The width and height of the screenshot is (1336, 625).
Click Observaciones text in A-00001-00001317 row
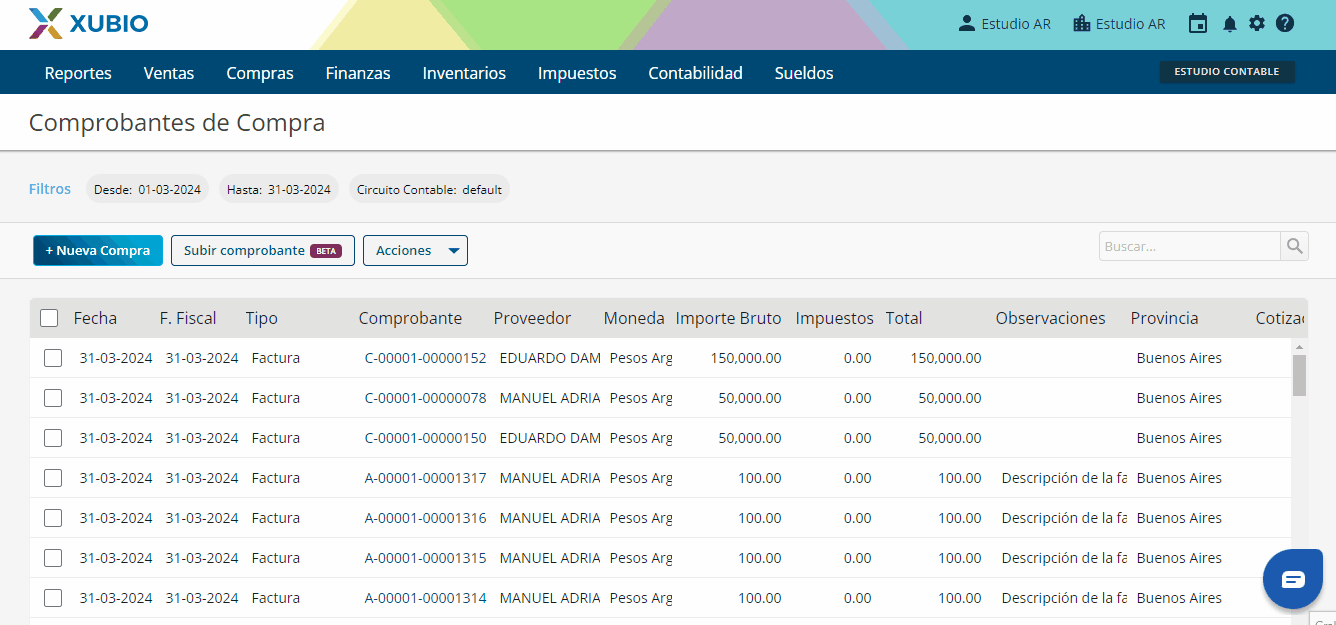pos(1064,478)
